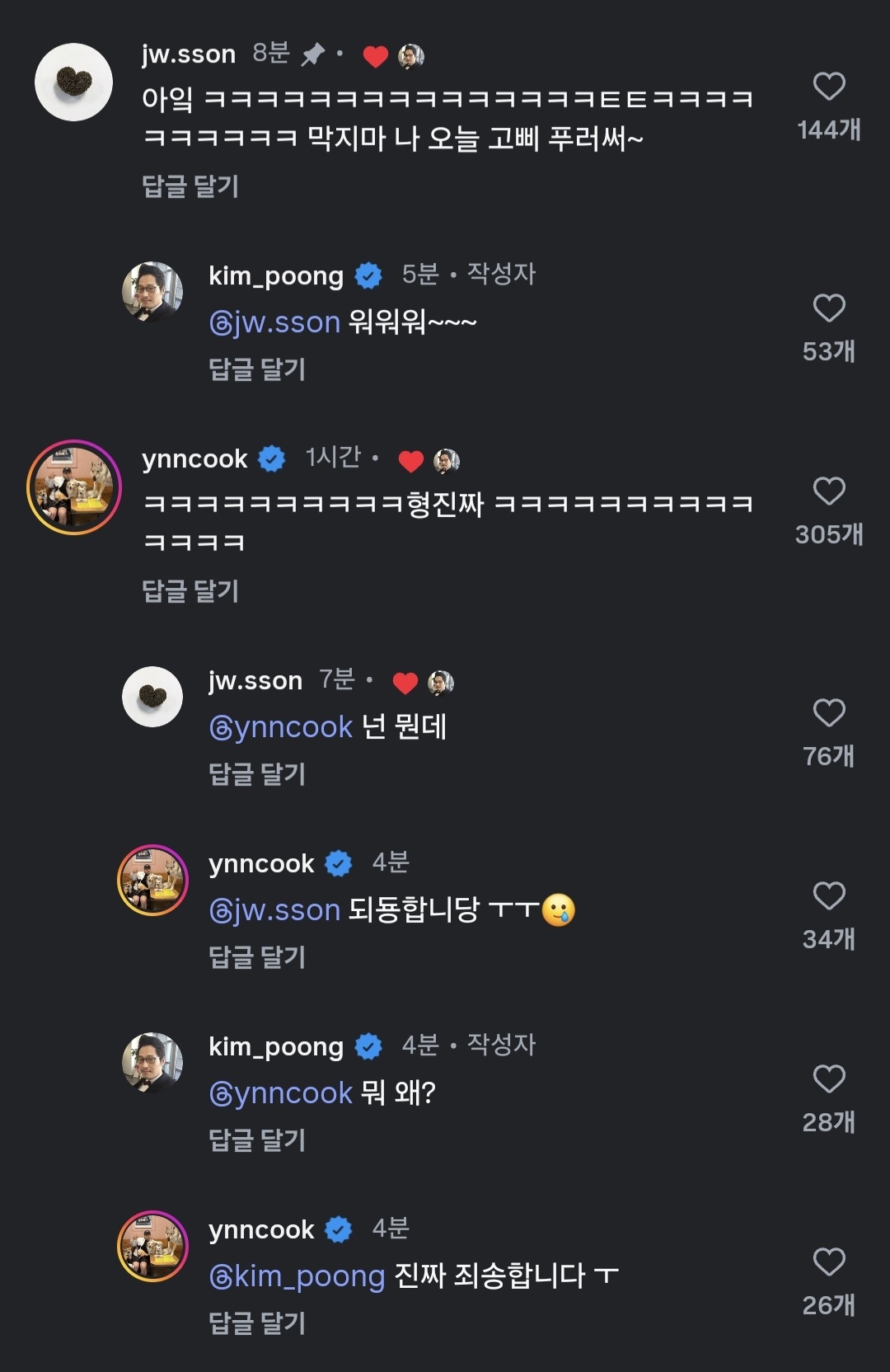This screenshot has width=890, height=1372.
Task: Open @ynncook mention in jw.sson's "넌 뭔데" reply
Action: tap(281, 727)
